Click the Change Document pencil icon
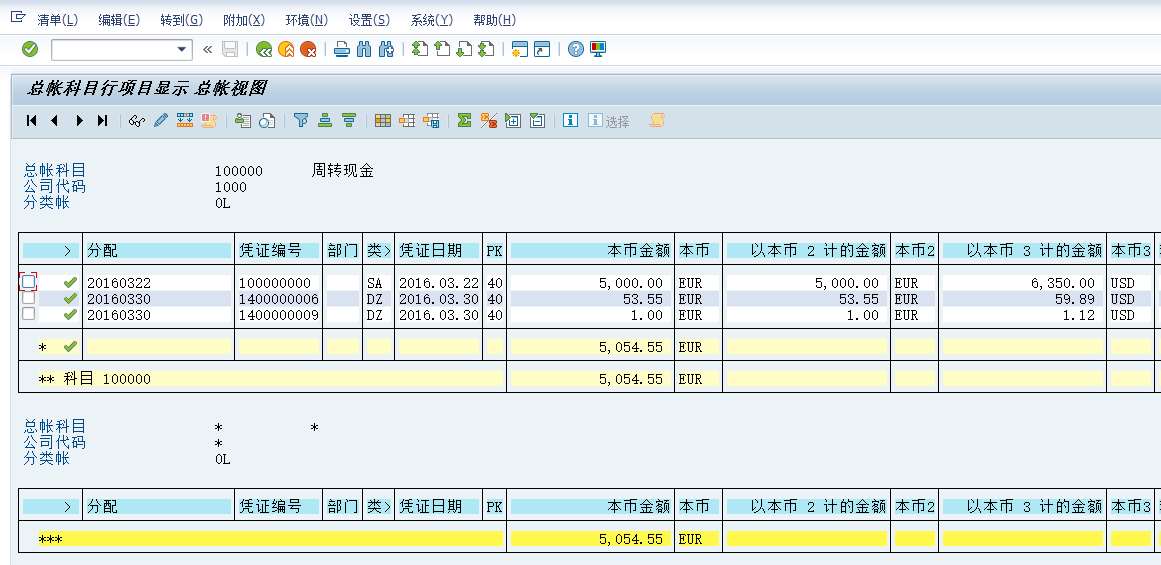The height and width of the screenshot is (565, 1161). pos(161,121)
